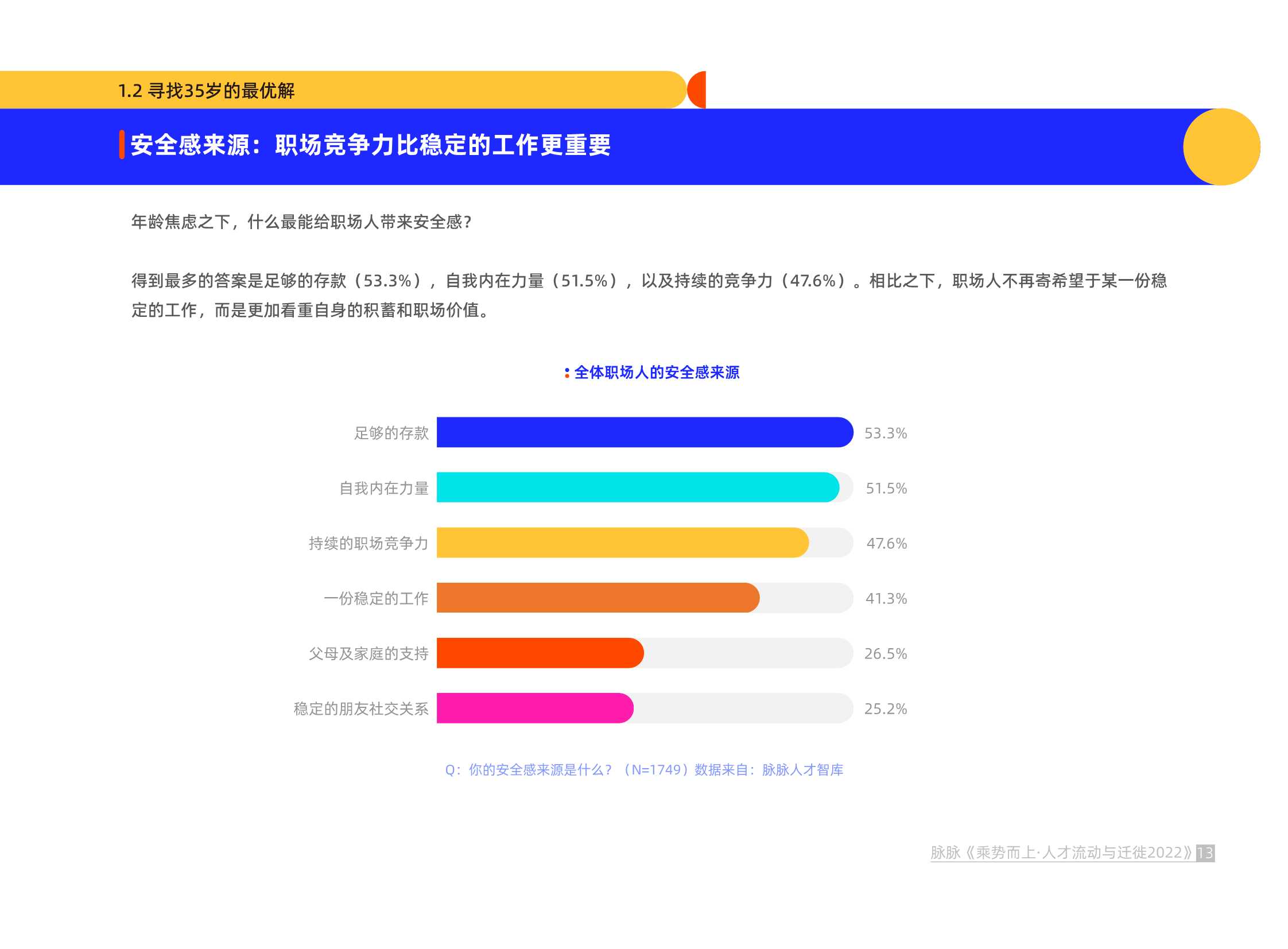Click the blue bar for 足够的存款

(x=645, y=432)
